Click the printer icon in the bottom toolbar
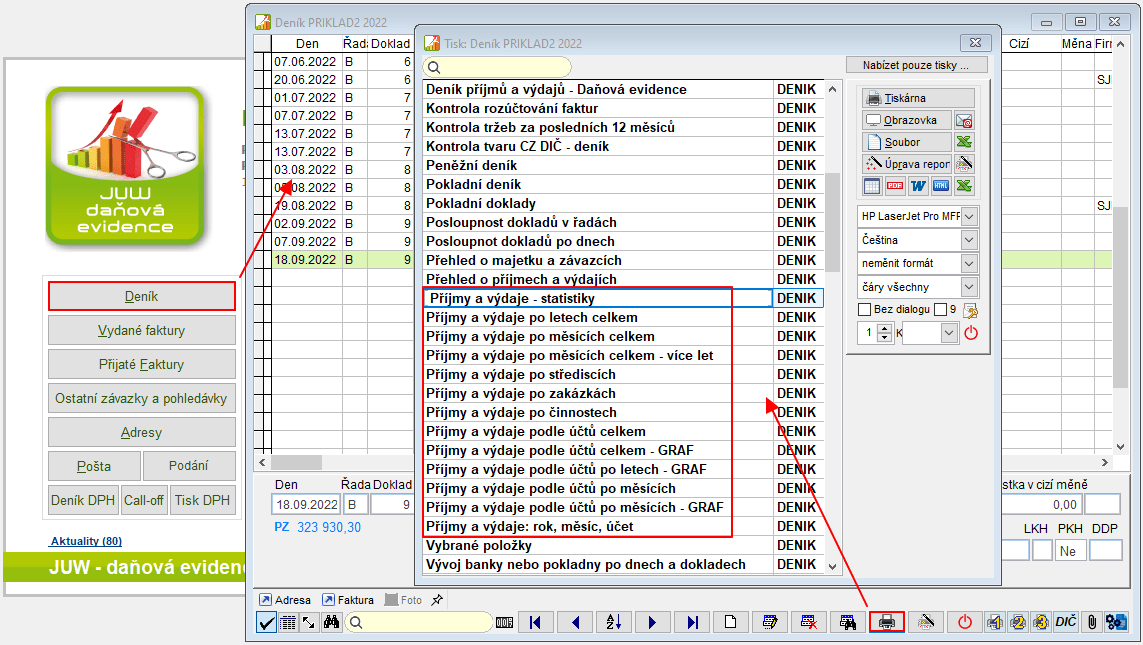This screenshot has width=1143, height=645. point(886,622)
